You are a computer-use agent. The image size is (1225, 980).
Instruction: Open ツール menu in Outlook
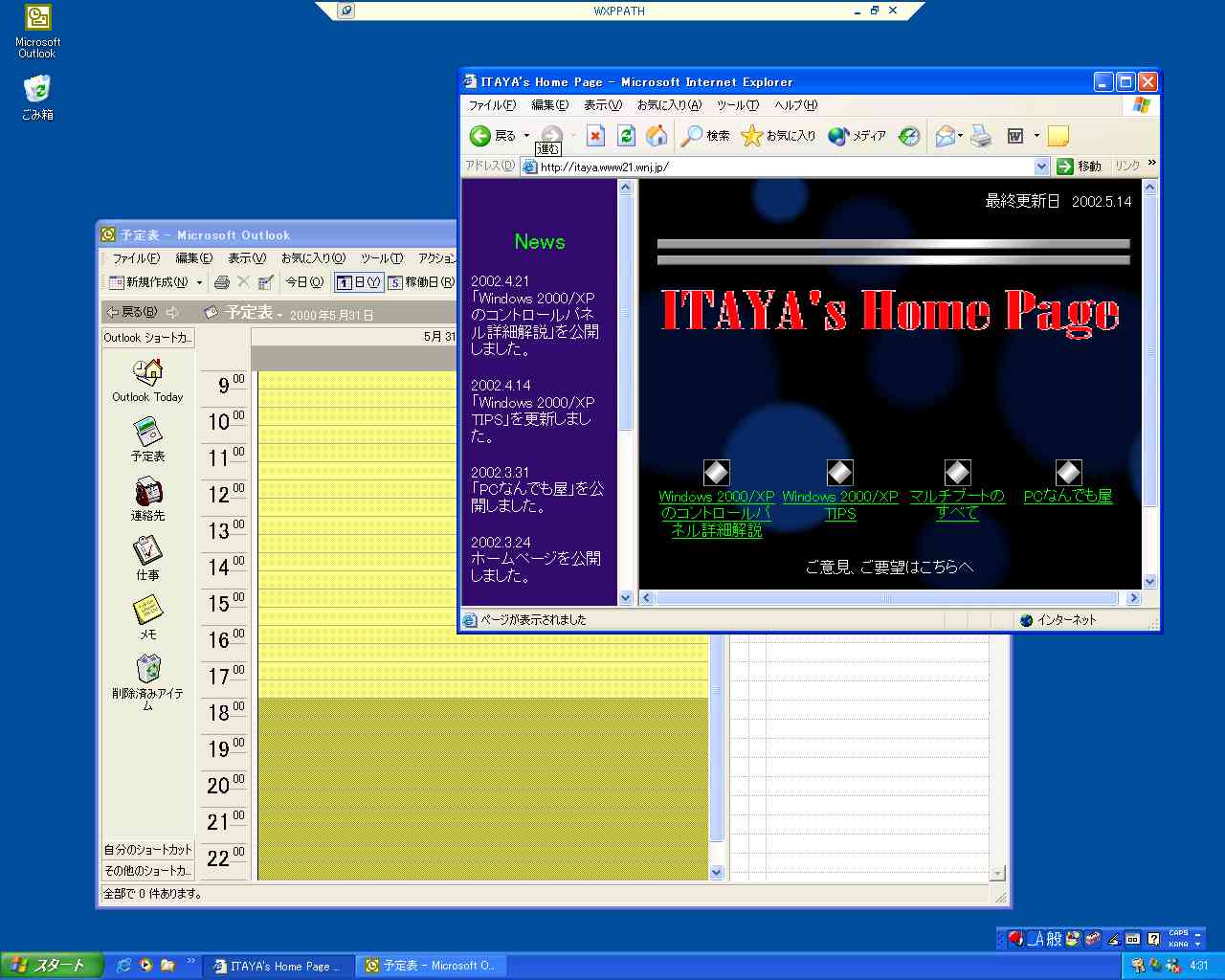[x=381, y=258]
